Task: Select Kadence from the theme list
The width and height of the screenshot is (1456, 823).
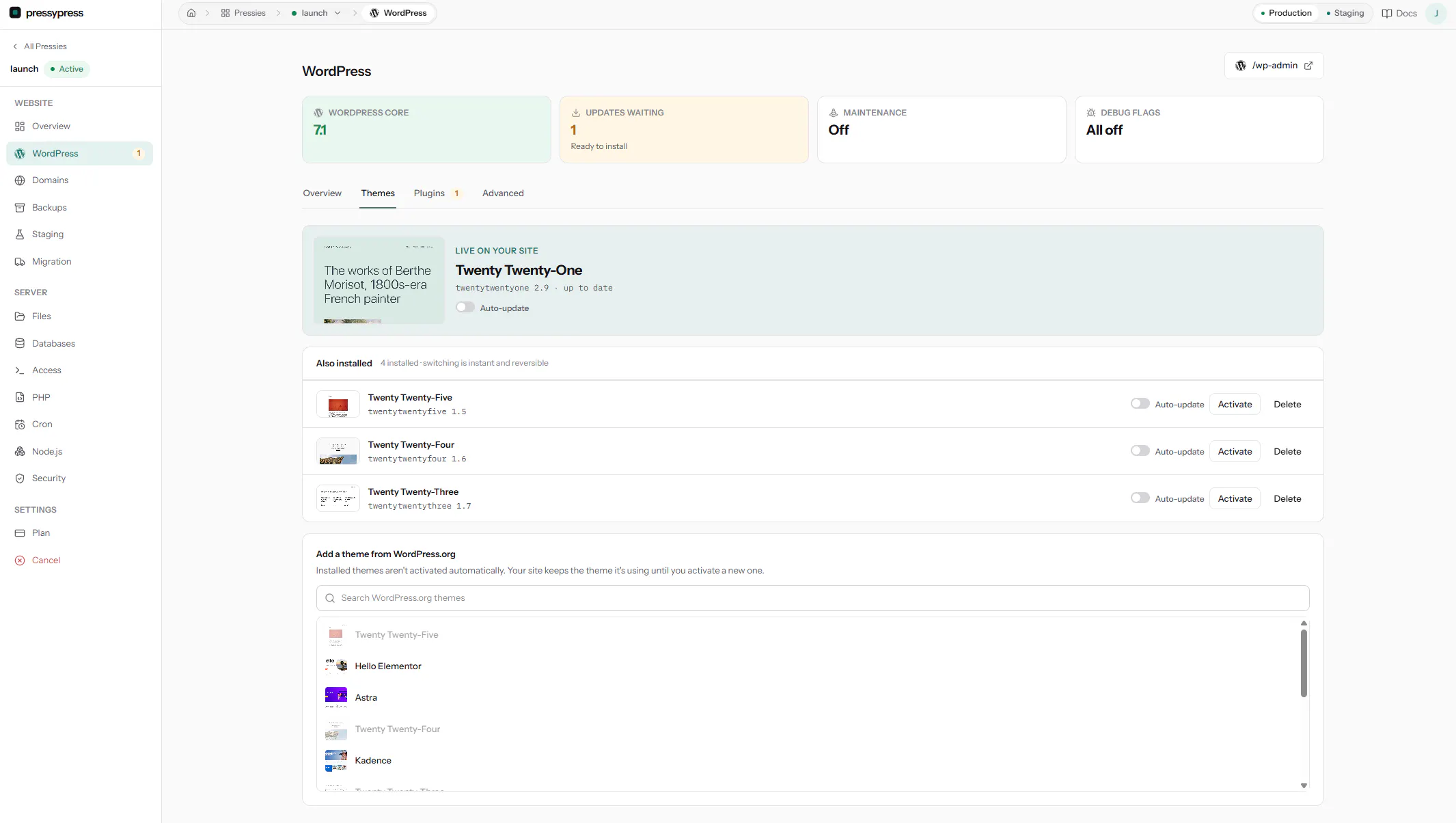Action: 808,760
